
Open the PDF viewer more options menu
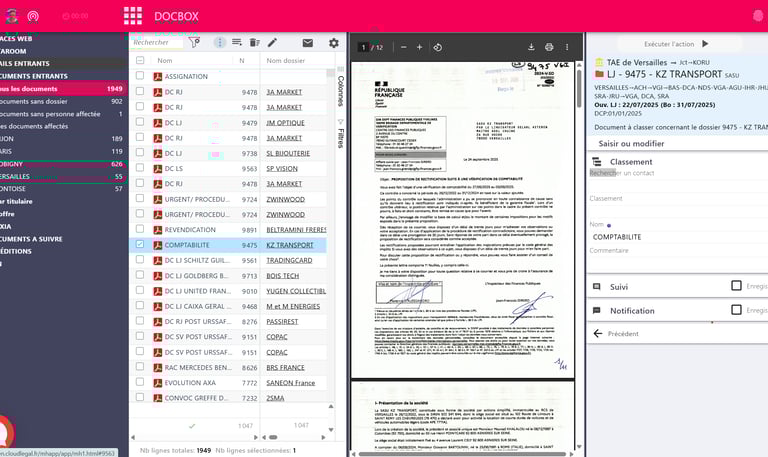[567, 47]
